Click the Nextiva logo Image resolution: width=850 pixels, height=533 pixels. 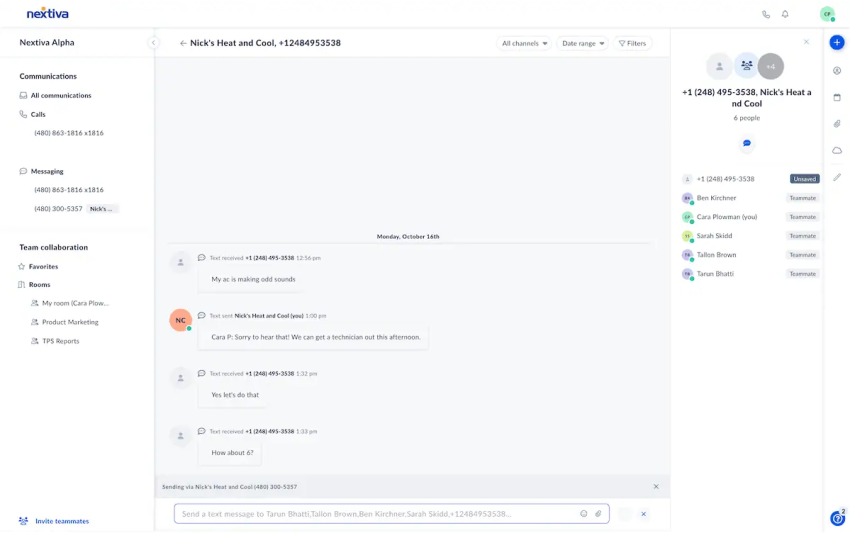pos(48,14)
